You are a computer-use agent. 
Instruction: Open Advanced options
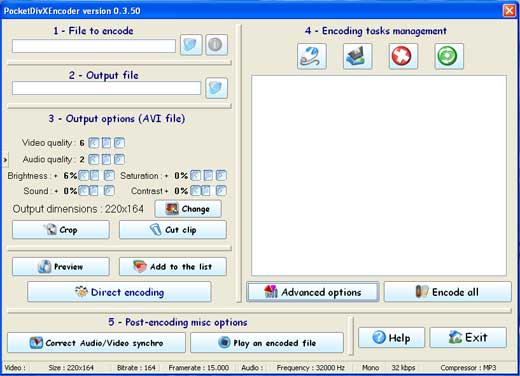pyautogui.click(x=313, y=292)
